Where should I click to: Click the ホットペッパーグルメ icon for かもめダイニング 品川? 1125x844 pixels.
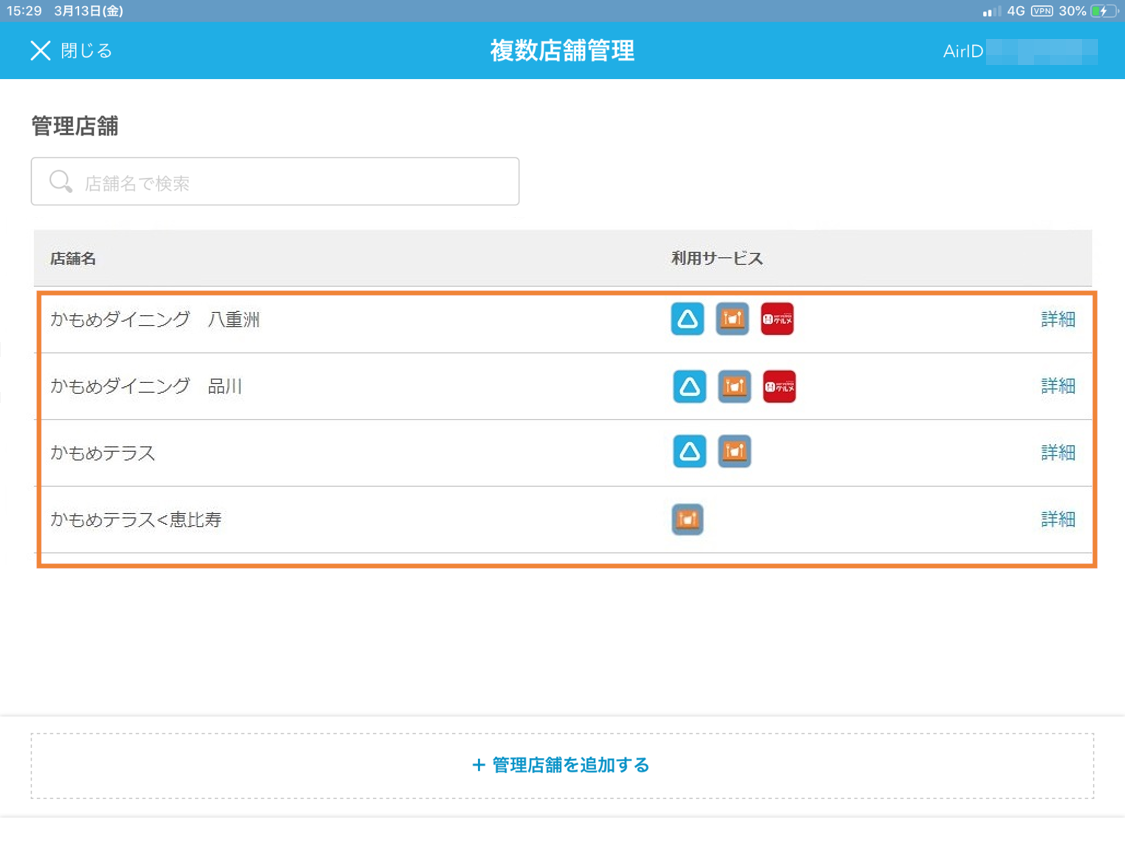778,386
